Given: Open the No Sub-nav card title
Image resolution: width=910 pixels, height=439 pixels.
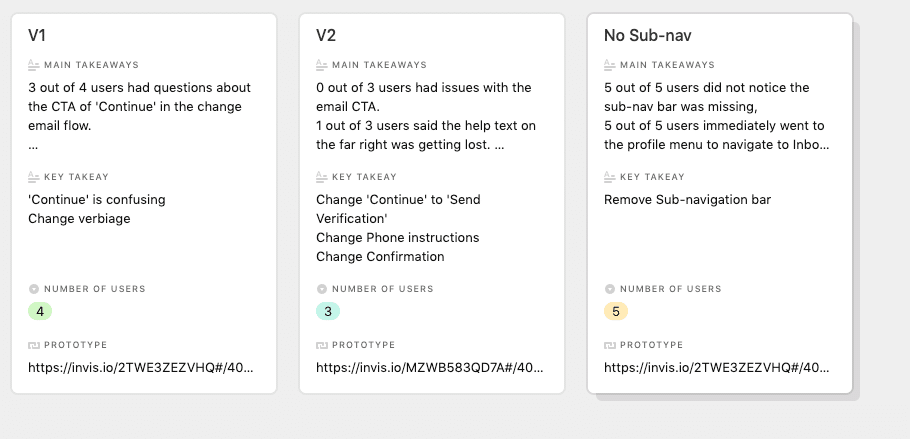Looking at the screenshot, I should (x=648, y=35).
